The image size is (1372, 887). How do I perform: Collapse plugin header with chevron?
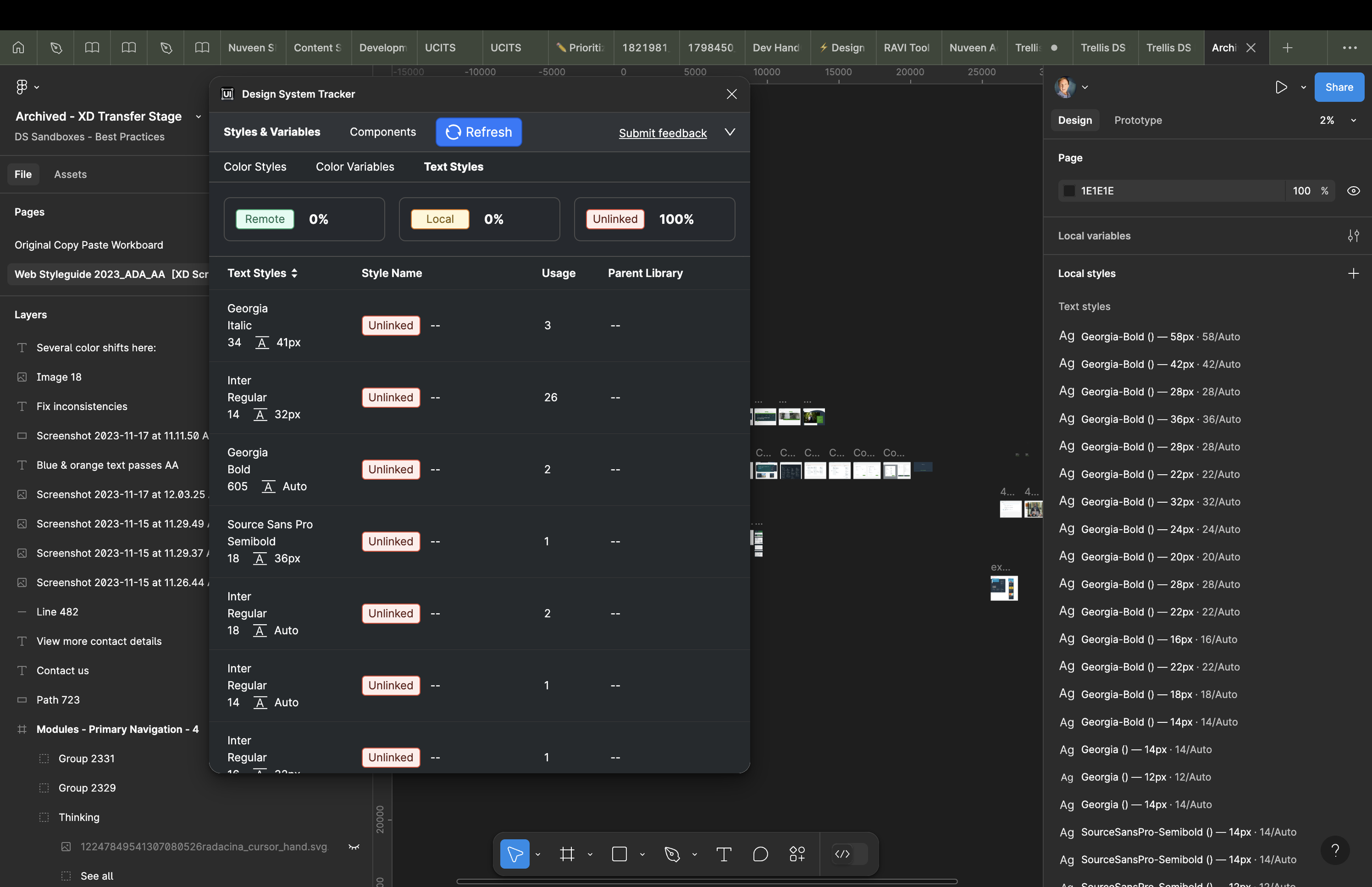click(730, 132)
